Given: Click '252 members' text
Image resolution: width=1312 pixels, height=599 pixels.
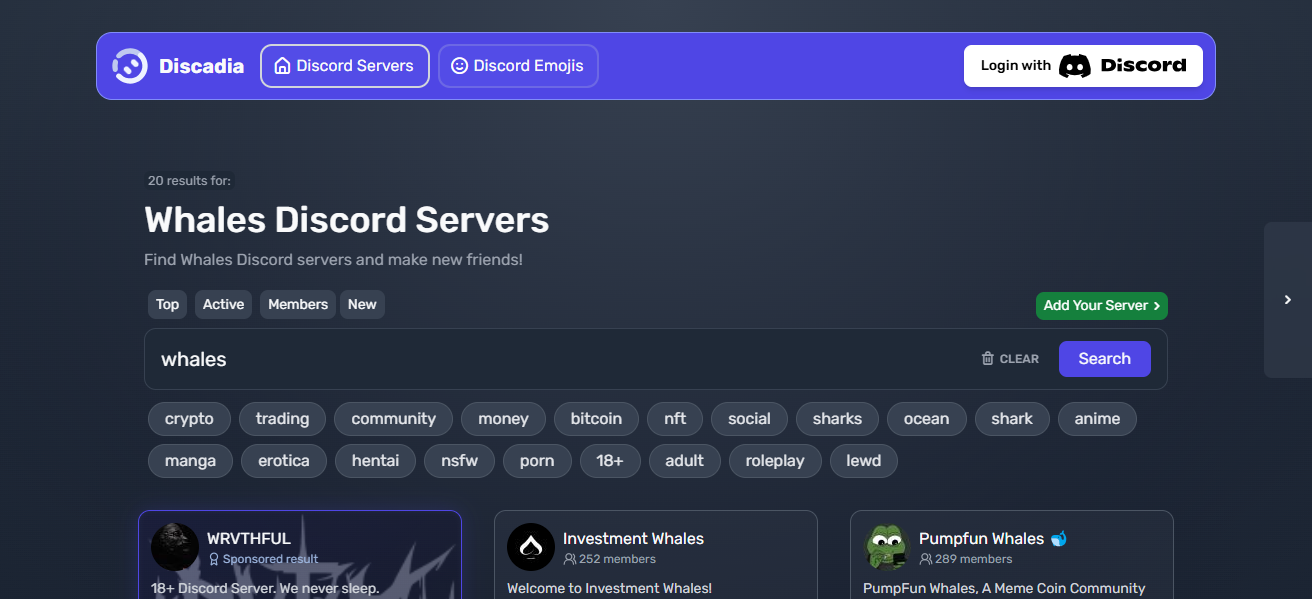Looking at the screenshot, I should [617, 559].
